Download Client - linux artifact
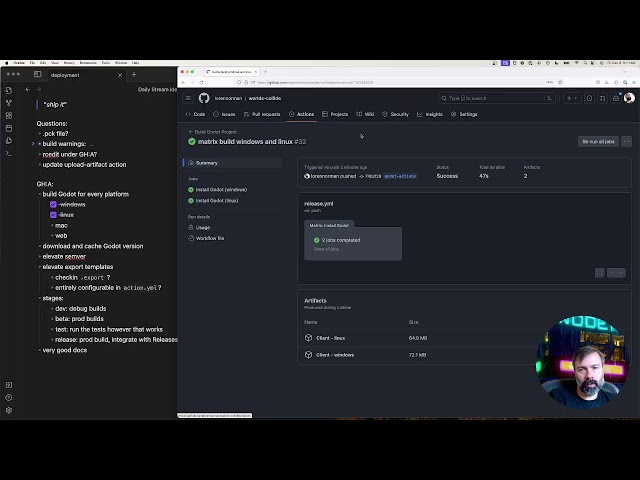Image resolution: width=640 pixels, height=480 pixels. tap(331, 338)
